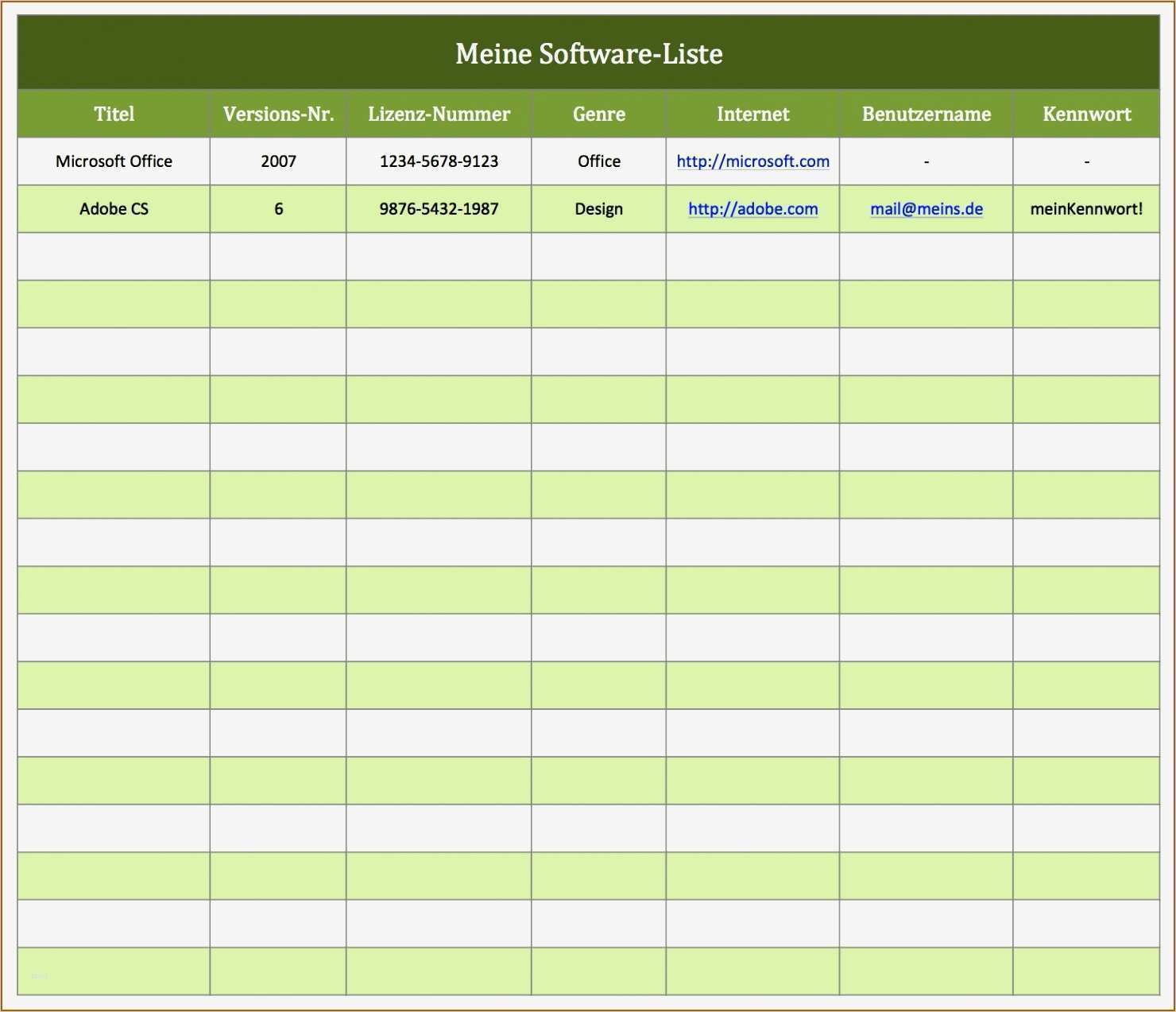
Task: Select the Benutzername column header
Action: point(926,113)
